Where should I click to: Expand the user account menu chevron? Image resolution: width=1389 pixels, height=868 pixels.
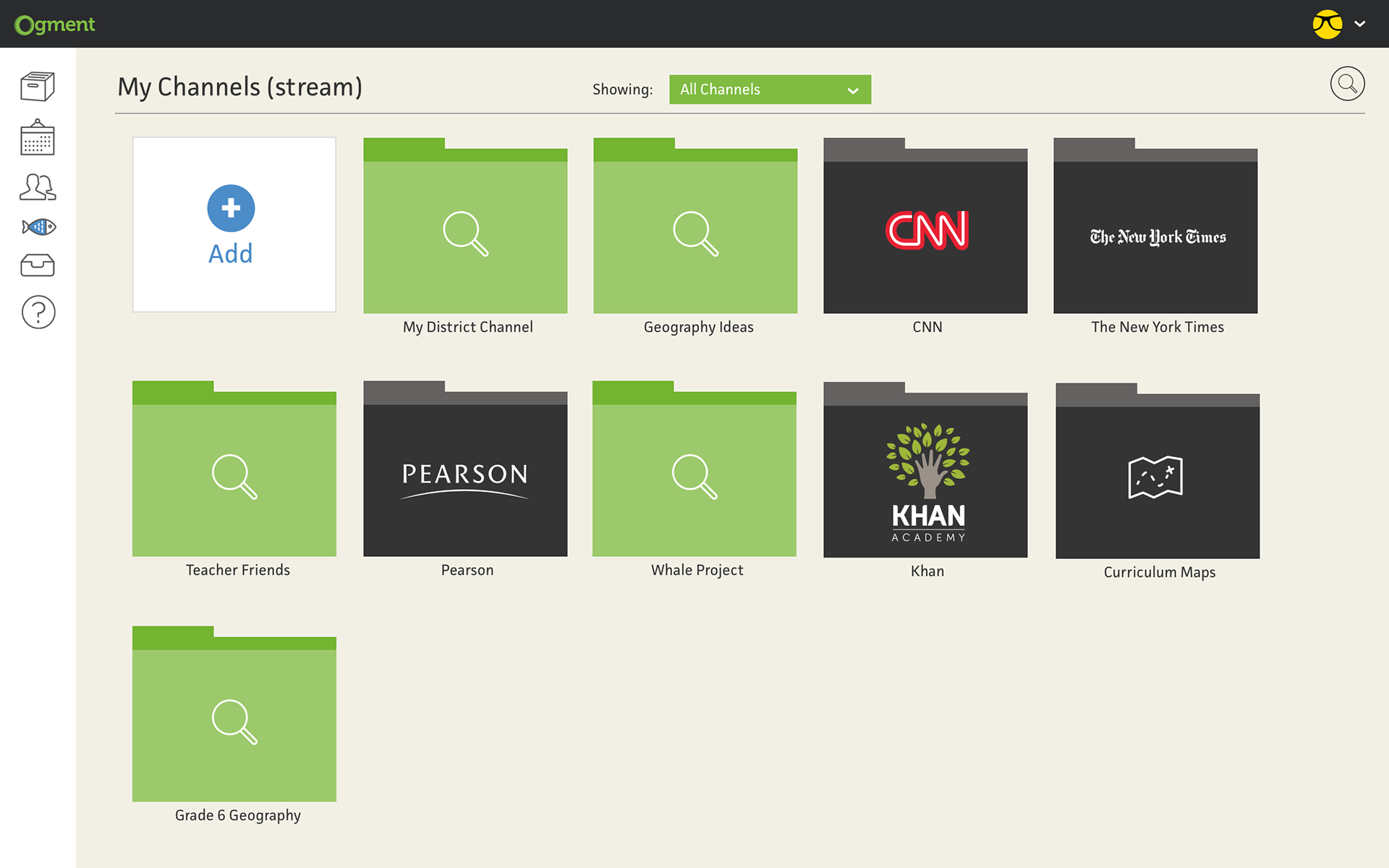(x=1360, y=24)
